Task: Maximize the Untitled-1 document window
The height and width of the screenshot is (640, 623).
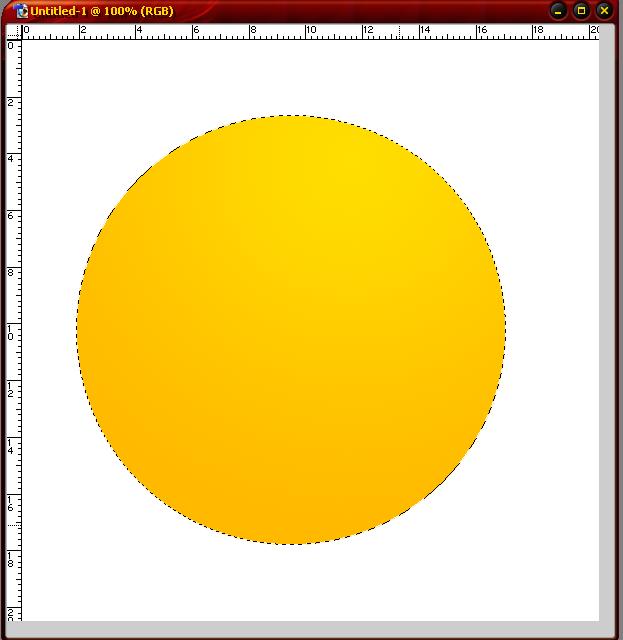Action: point(581,11)
